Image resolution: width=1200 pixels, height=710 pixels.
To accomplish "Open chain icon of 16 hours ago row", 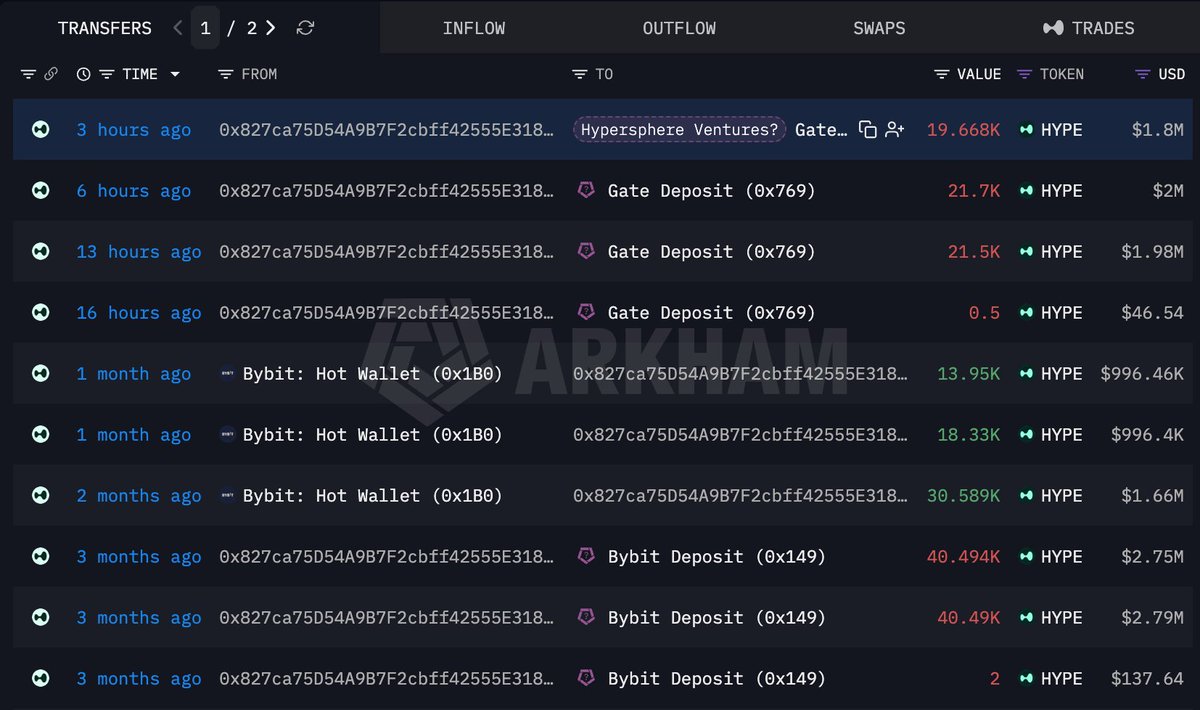I will [x=41, y=312].
